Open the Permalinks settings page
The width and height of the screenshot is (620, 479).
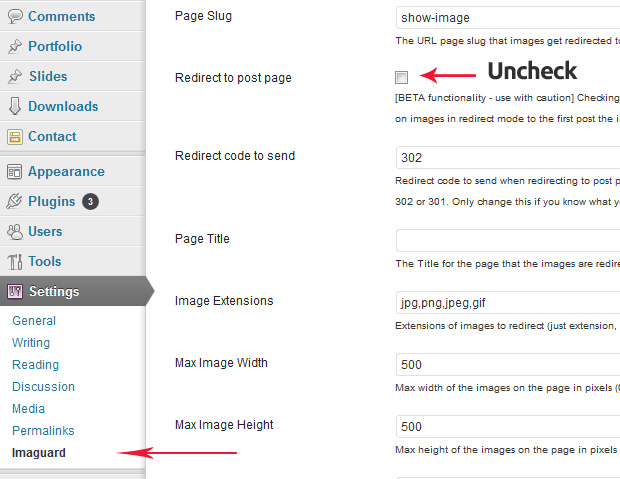pos(43,430)
